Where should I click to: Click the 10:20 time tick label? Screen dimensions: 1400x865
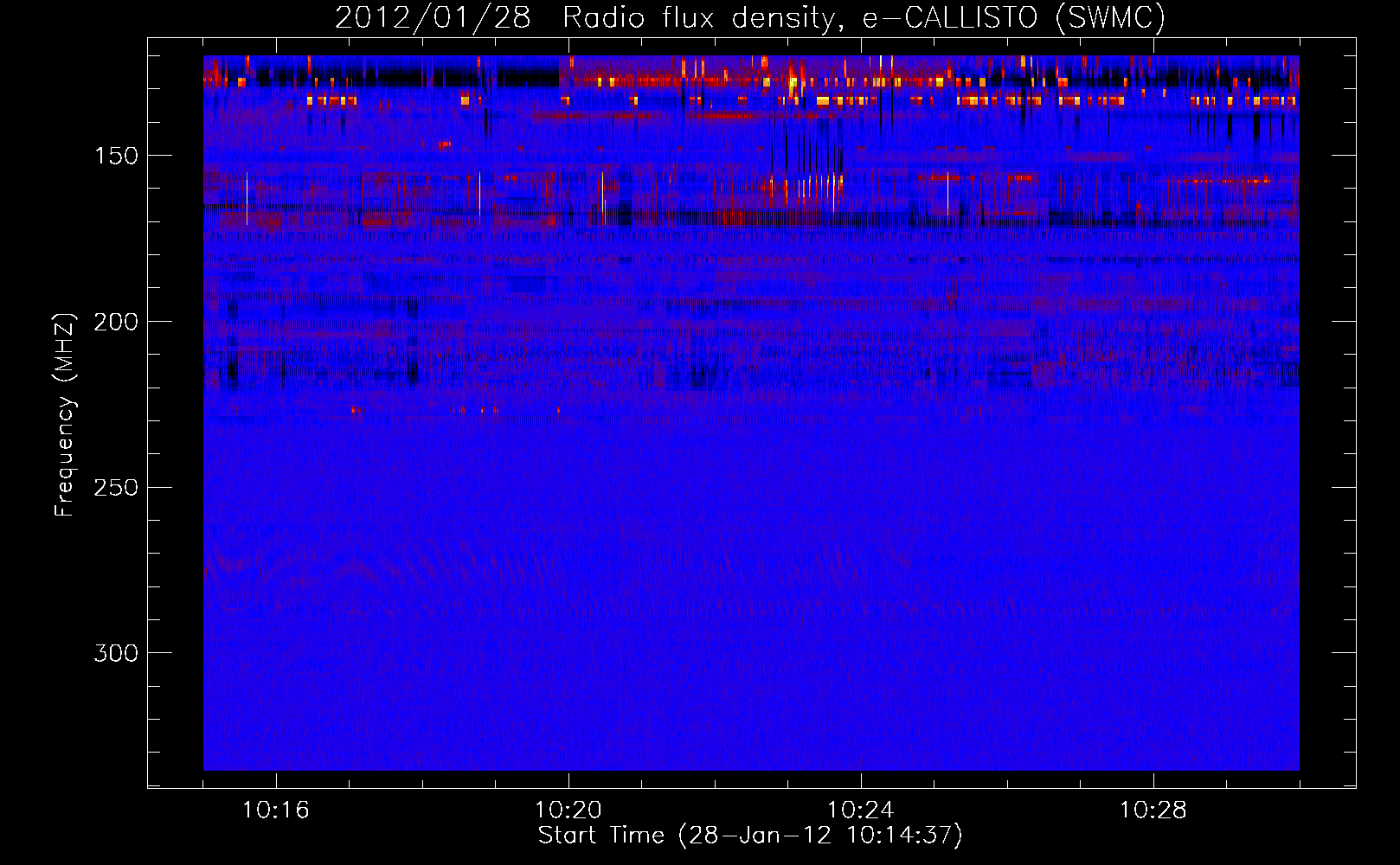tap(568, 811)
